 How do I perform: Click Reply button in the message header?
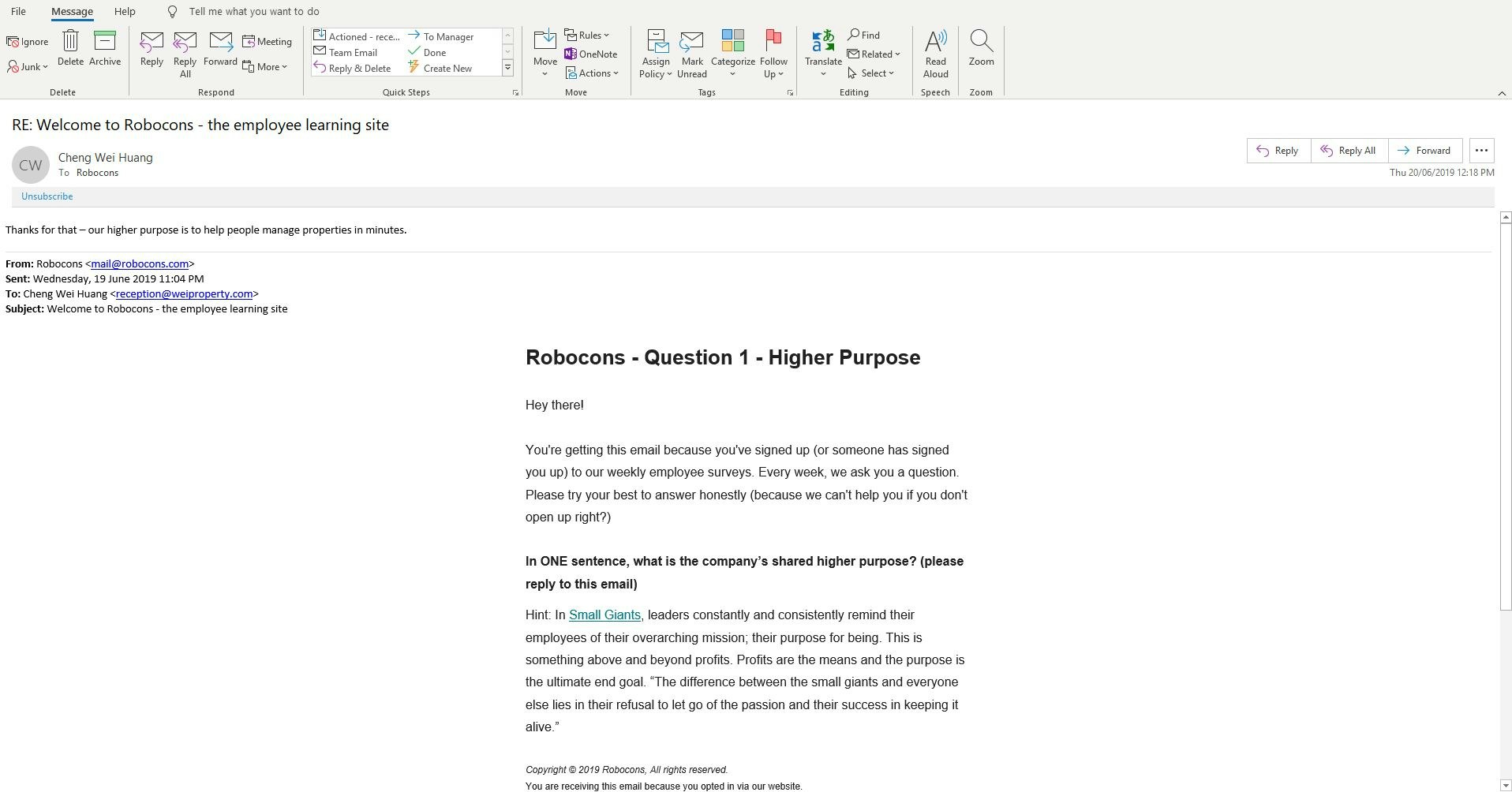pos(1278,151)
